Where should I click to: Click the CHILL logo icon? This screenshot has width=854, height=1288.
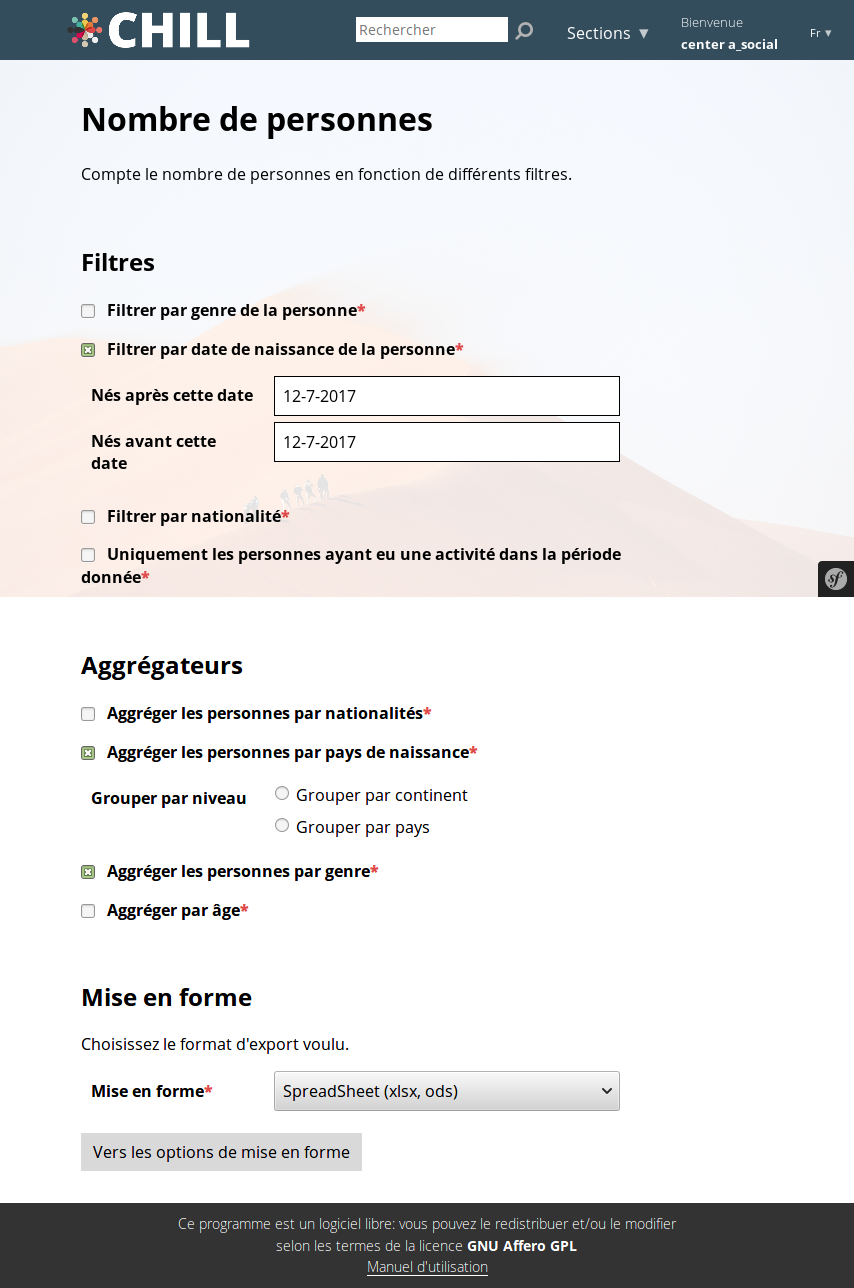click(85, 30)
